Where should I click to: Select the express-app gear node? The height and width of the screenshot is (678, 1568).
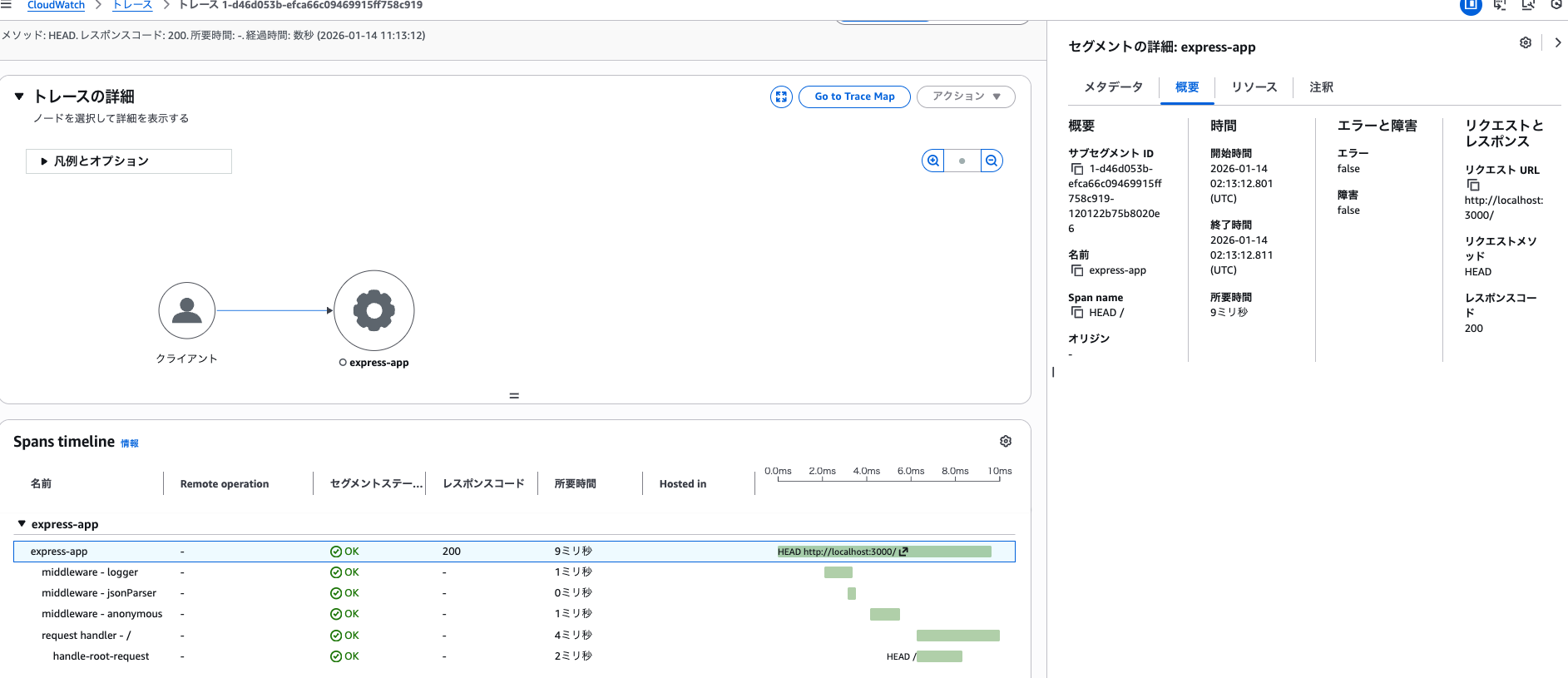(374, 310)
